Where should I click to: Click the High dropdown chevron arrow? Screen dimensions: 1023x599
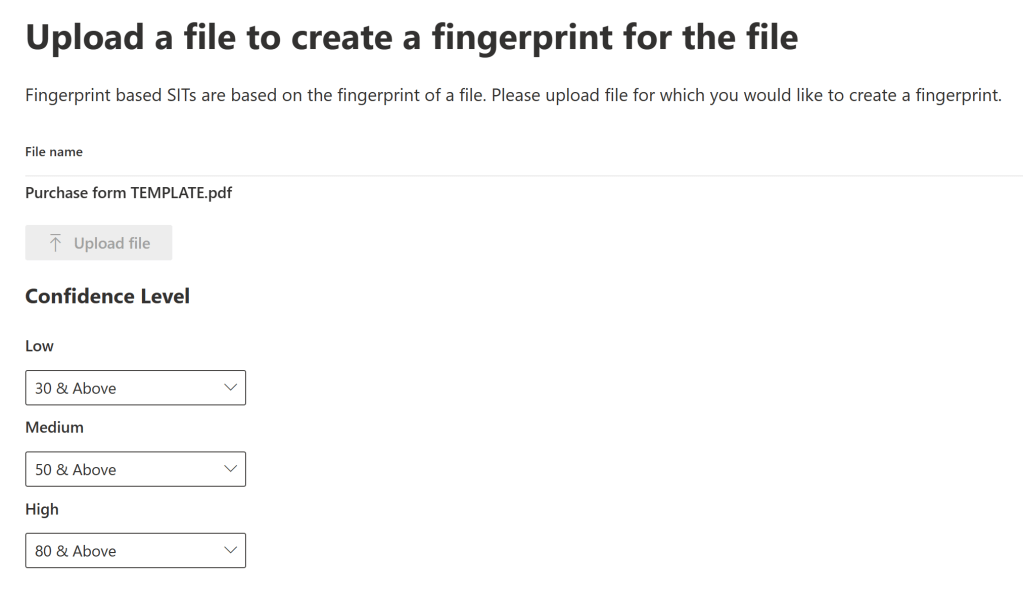(230, 550)
